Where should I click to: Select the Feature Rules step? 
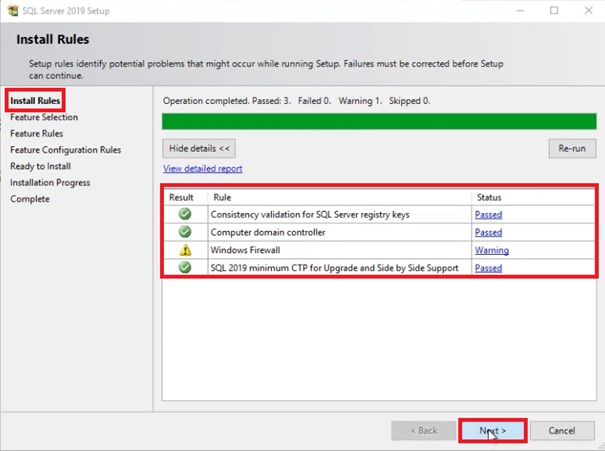coord(37,133)
